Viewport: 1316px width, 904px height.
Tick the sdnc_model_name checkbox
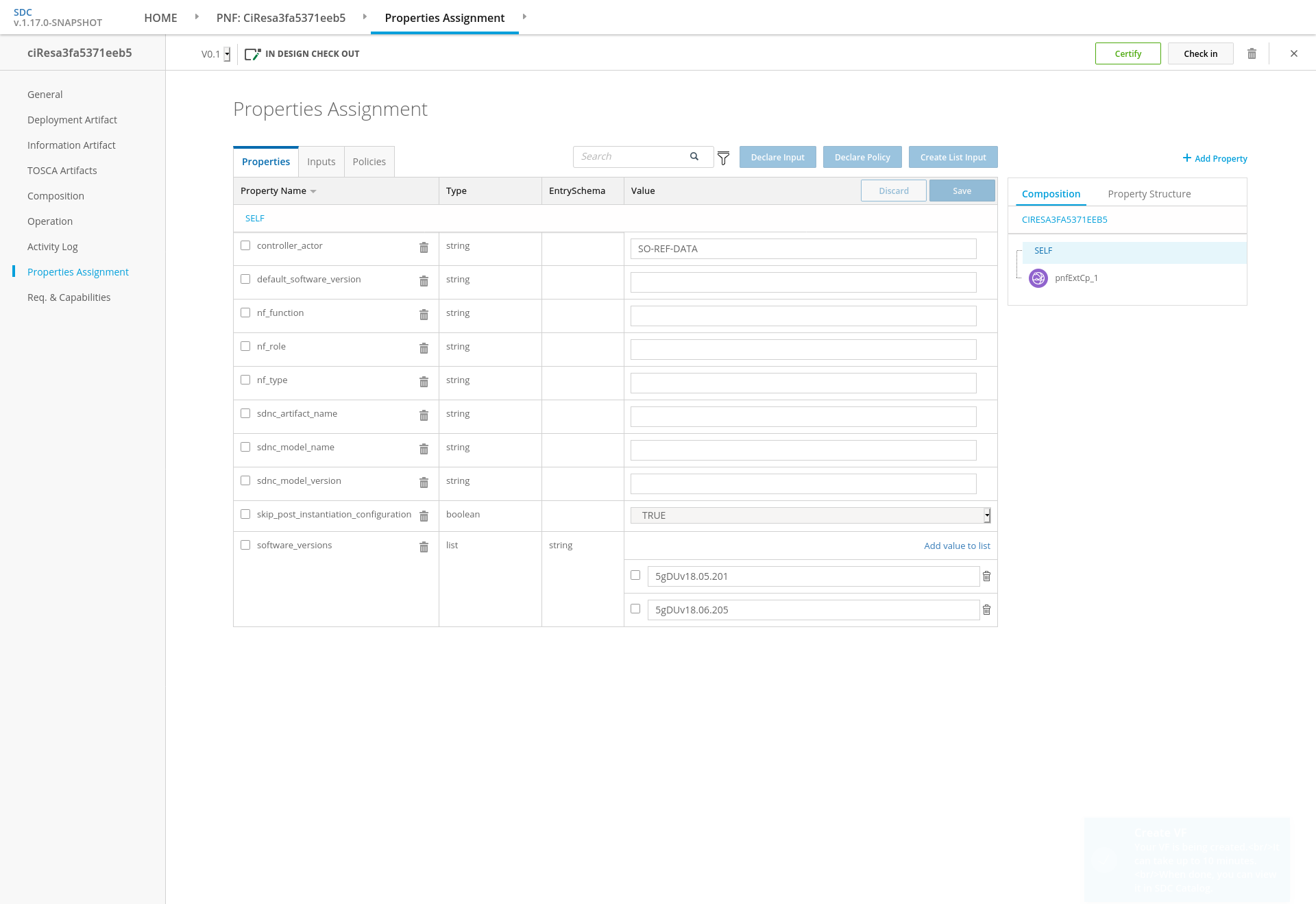245,447
